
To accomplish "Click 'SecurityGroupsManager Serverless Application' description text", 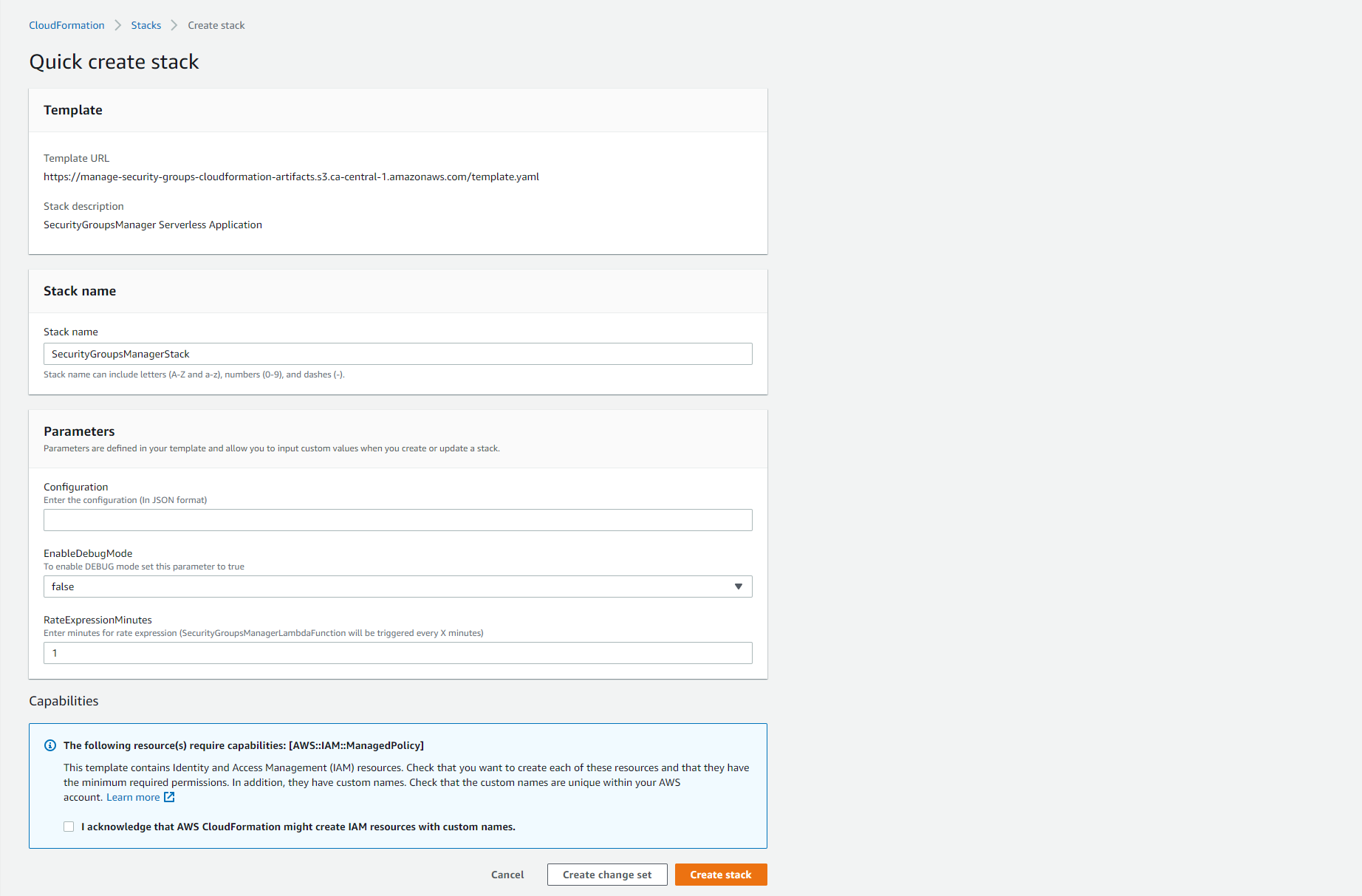I will 153,225.
